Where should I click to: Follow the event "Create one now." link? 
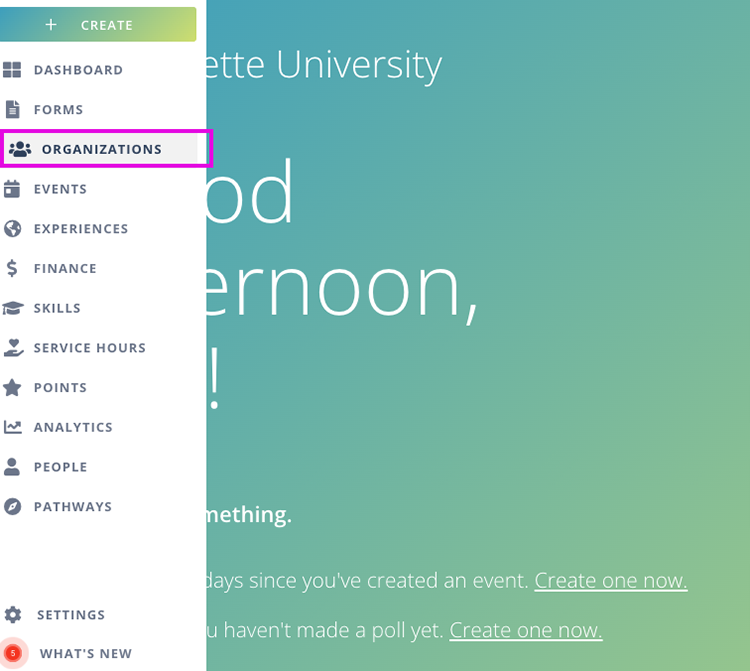click(x=611, y=581)
